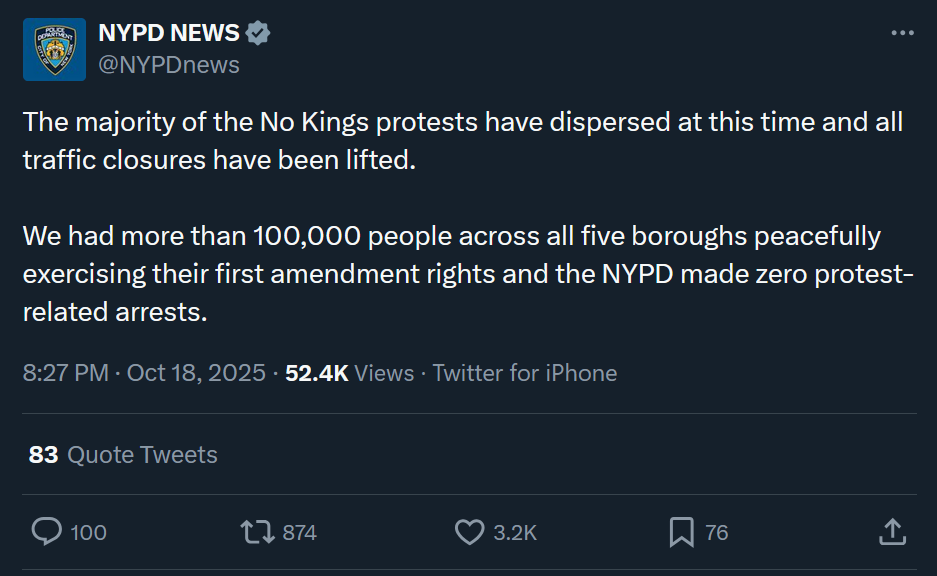
Task: Open the 83 Quote Tweets list
Action: point(123,455)
